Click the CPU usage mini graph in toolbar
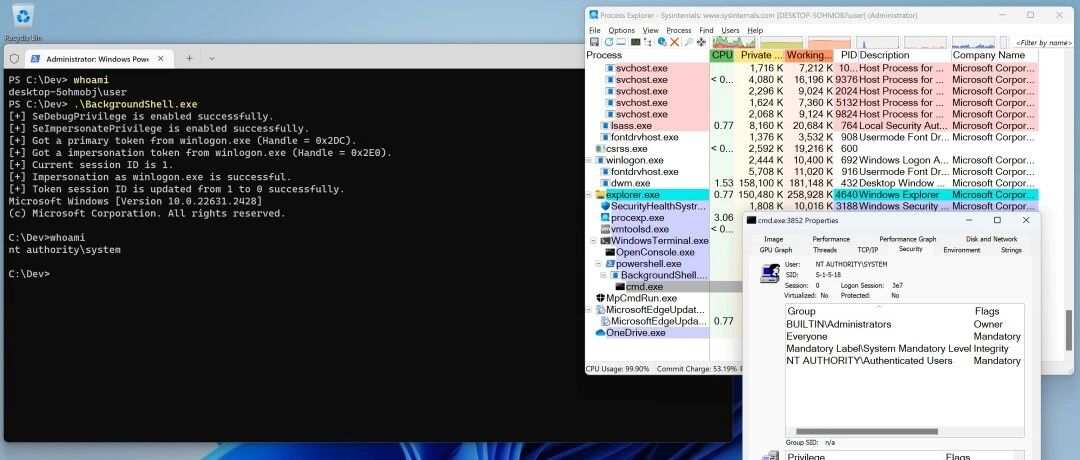 pyautogui.click(x=736, y=42)
